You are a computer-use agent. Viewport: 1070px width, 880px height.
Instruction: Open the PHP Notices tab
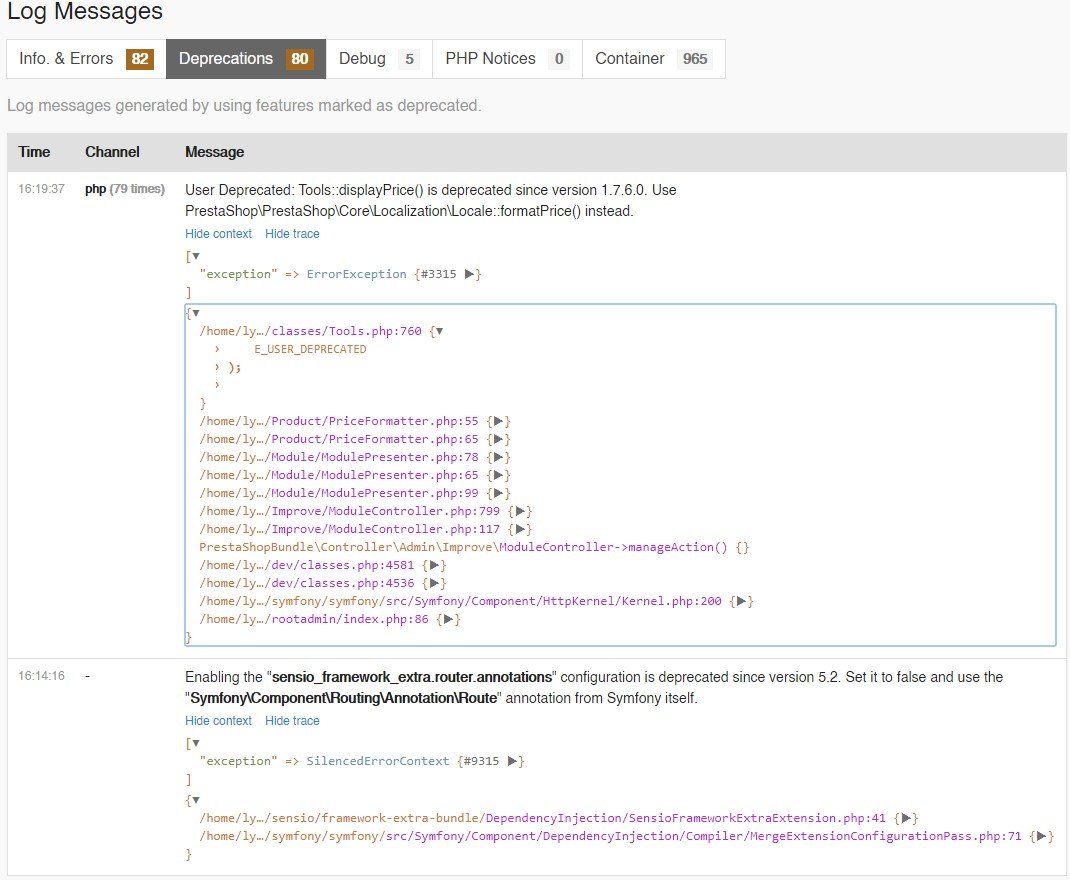(x=507, y=59)
